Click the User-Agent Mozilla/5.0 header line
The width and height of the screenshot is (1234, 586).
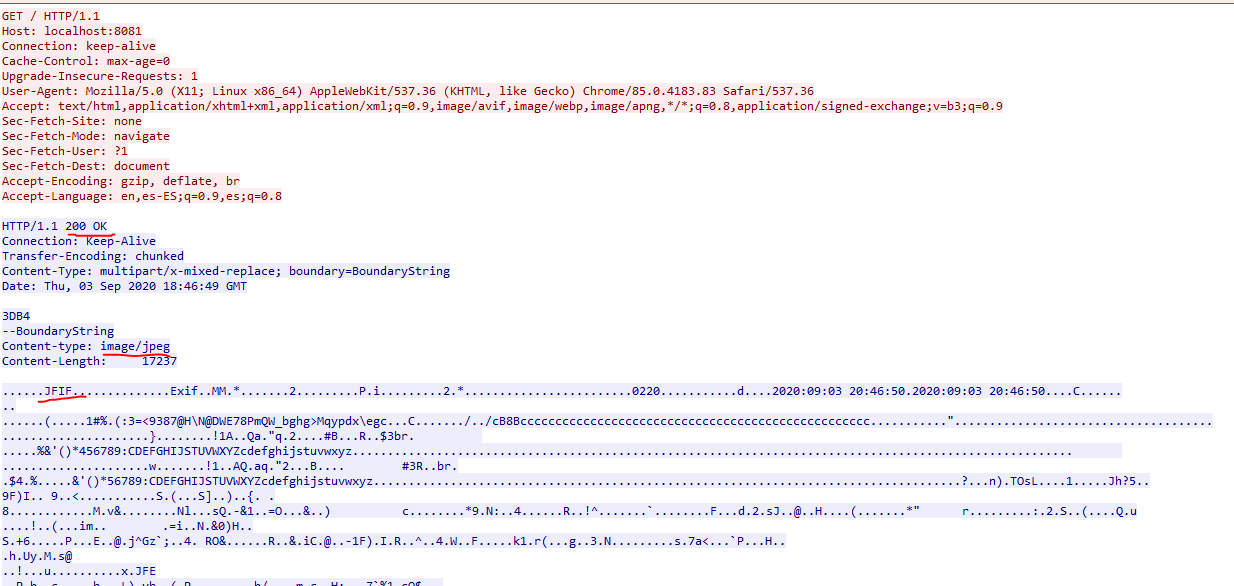tap(408, 91)
